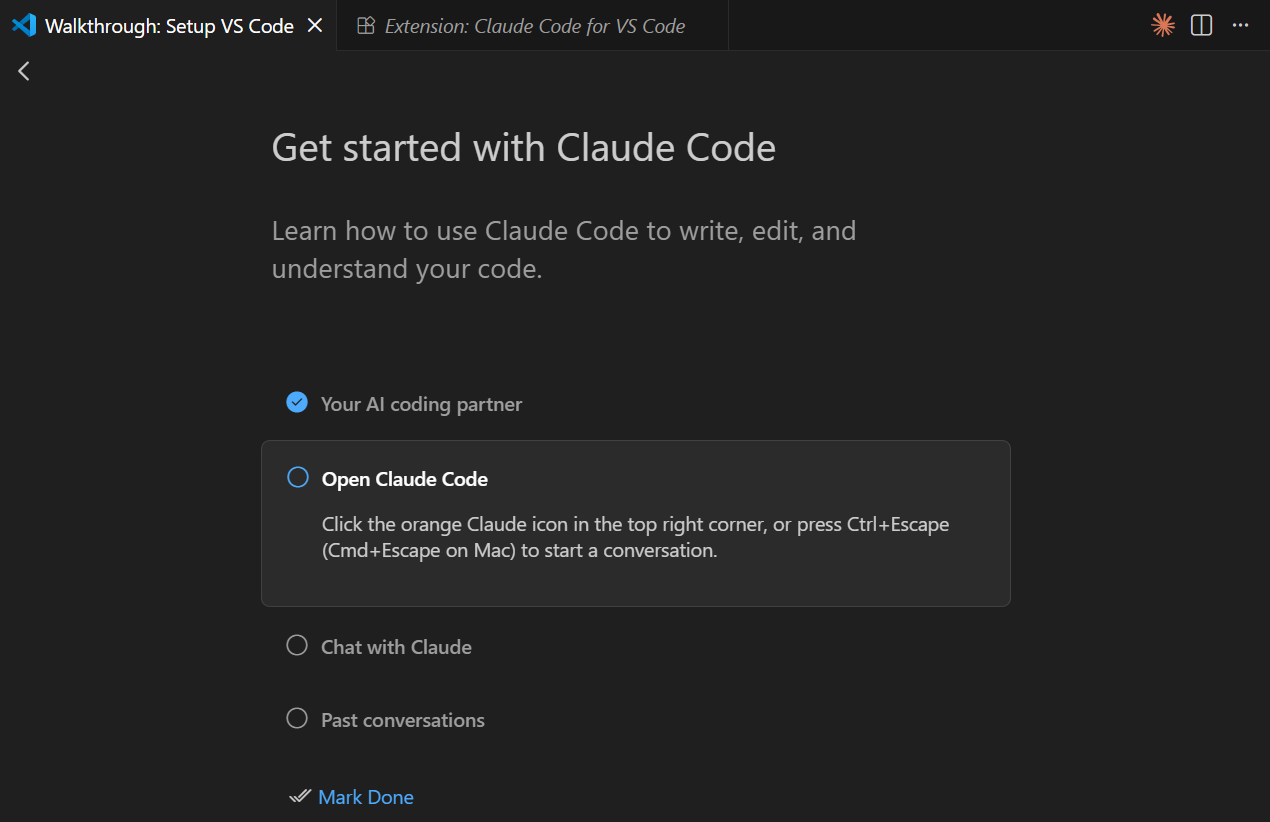Open the More Actions ellipsis menu
Viewport: 1270px width, 822px height.
coord(1241,26)
